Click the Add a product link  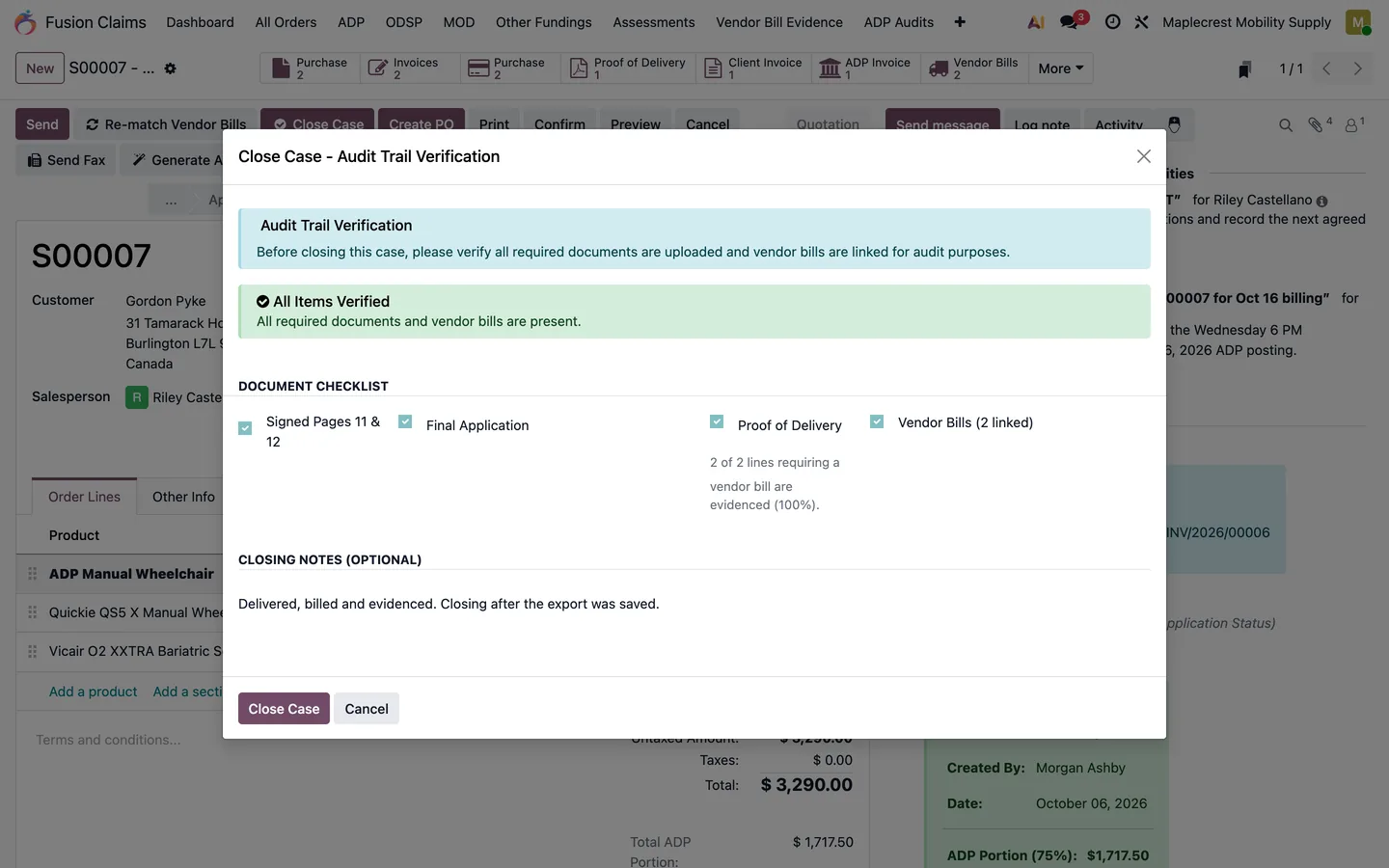coord(94,692)
